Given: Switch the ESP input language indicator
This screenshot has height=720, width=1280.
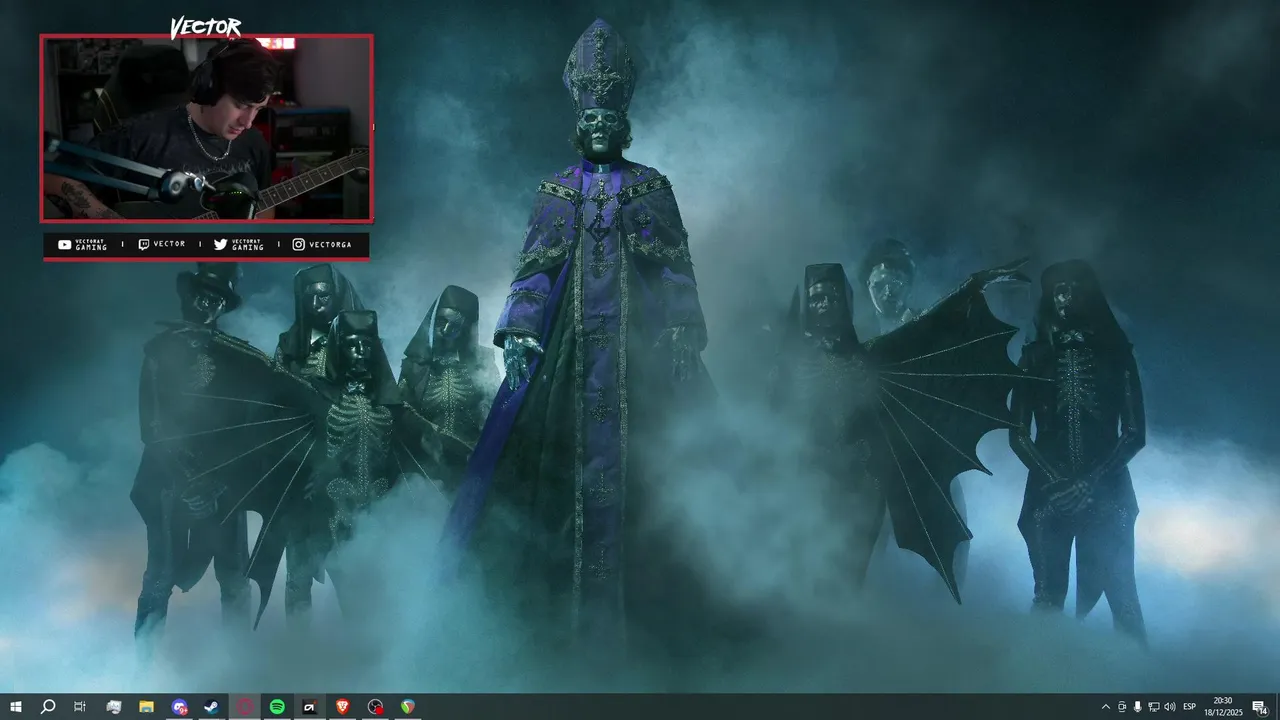Looking at the screenshot, I should [x=1190, y=707].
